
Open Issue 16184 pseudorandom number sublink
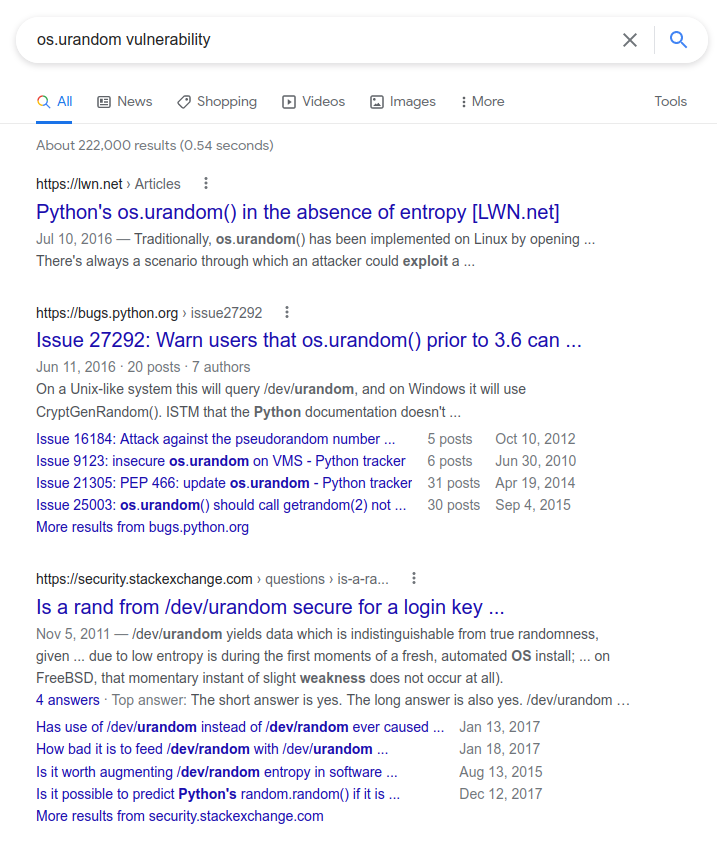(x=215, y=439)
